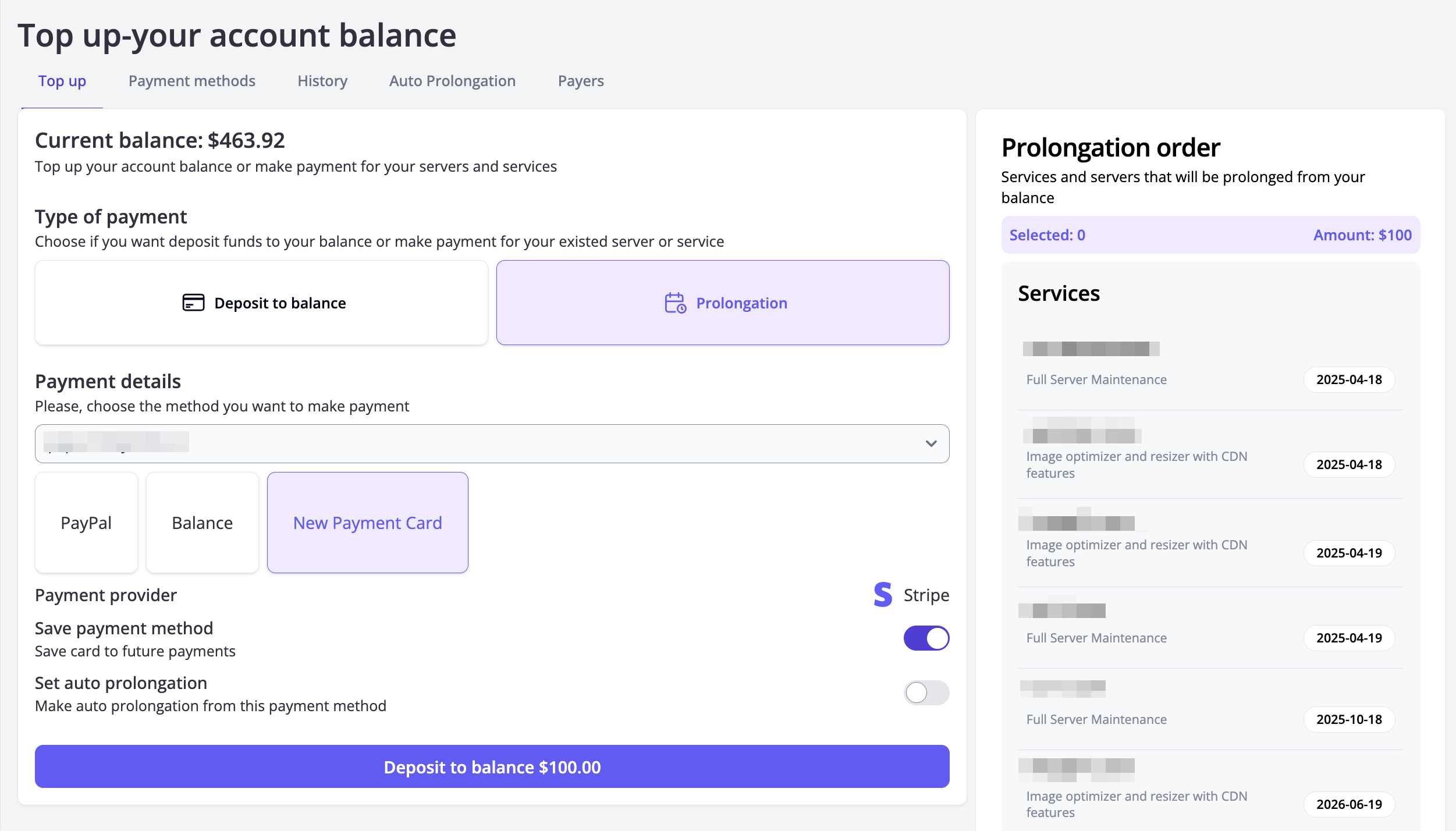Open the History tab

point(322,81)
